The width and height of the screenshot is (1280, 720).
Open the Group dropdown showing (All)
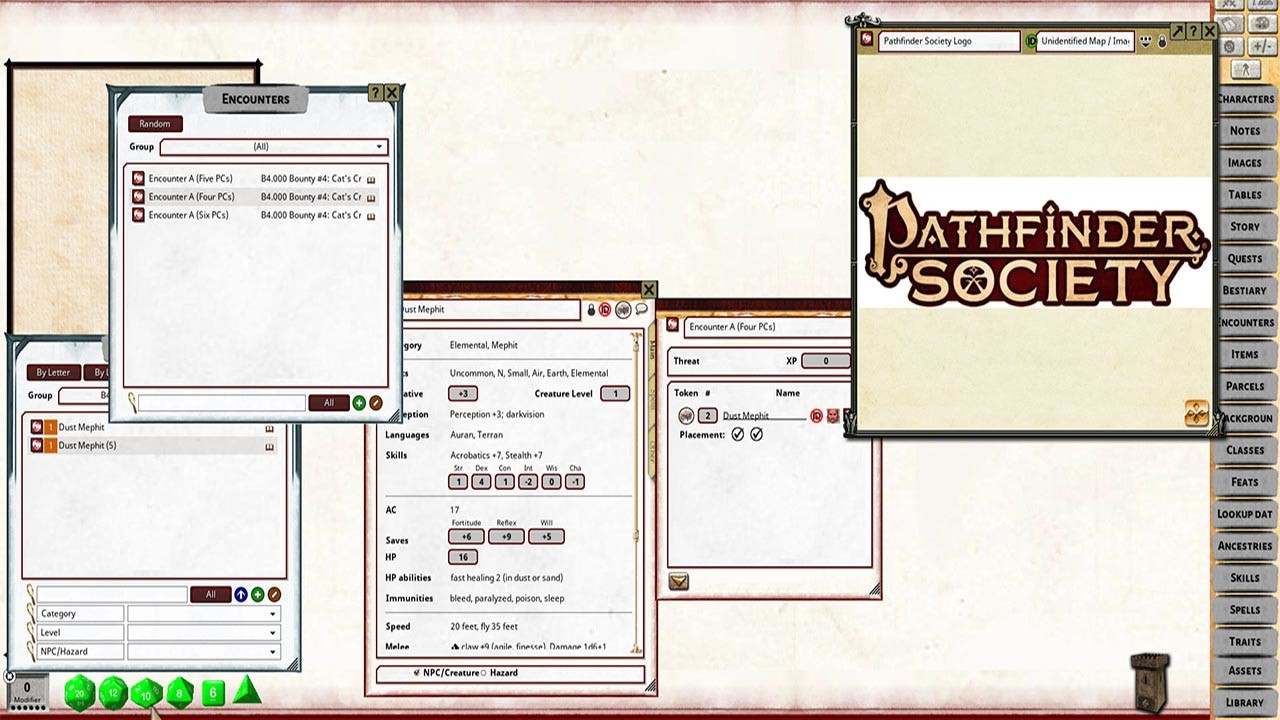pyautogui.click(x=272, y=147)
